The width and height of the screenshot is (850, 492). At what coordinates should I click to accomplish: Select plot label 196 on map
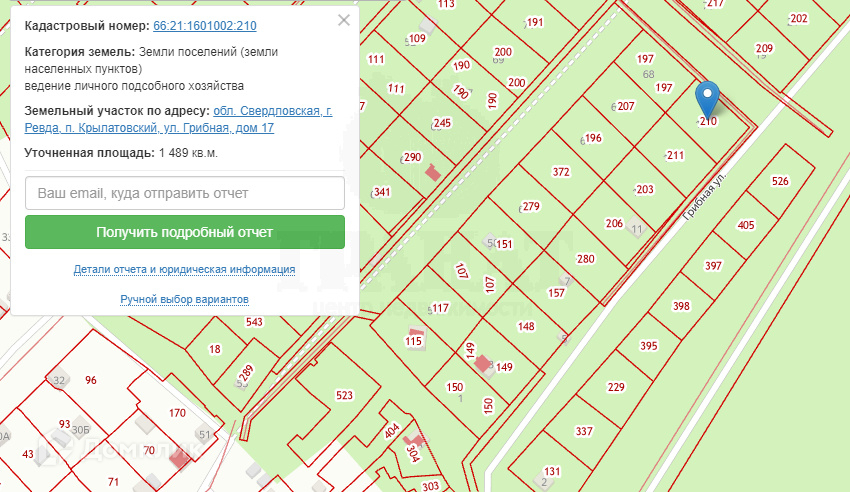point(593,138)
